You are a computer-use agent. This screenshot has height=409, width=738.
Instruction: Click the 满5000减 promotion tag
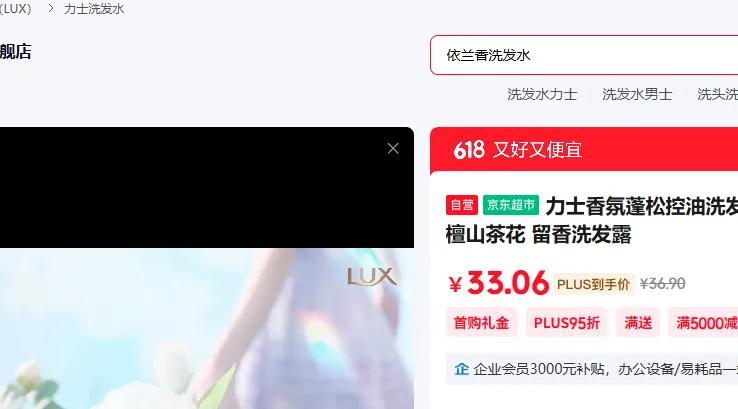pos(703,322)
